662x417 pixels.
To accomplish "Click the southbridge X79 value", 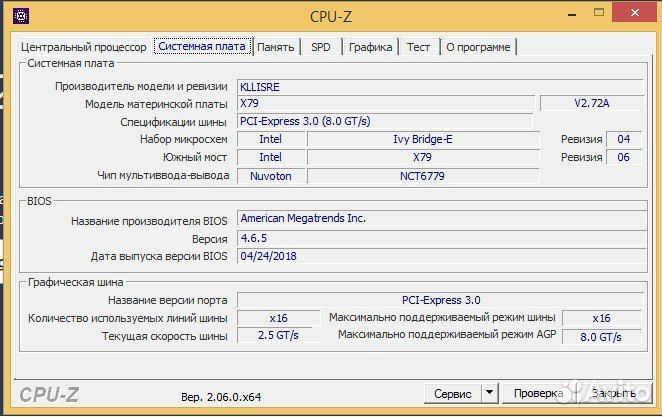I will pyautogui.click(x=423, y=157).
